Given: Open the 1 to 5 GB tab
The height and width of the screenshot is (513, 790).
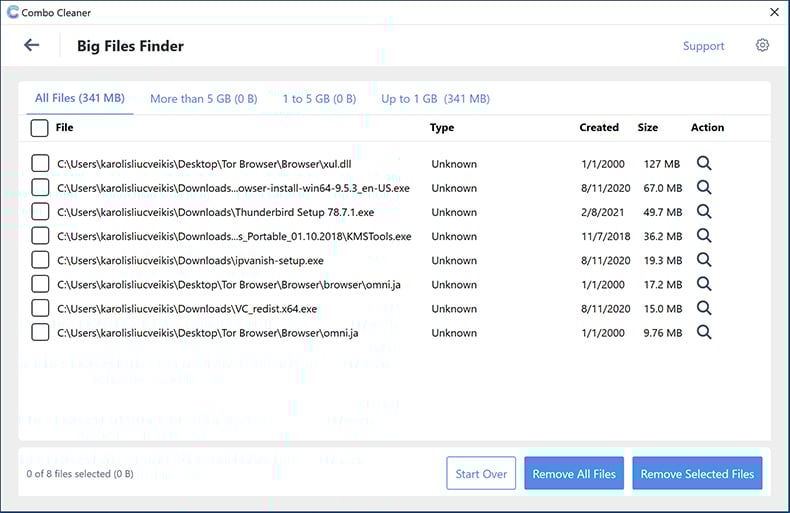Looking at the screenshot, I should pos(319,99).
